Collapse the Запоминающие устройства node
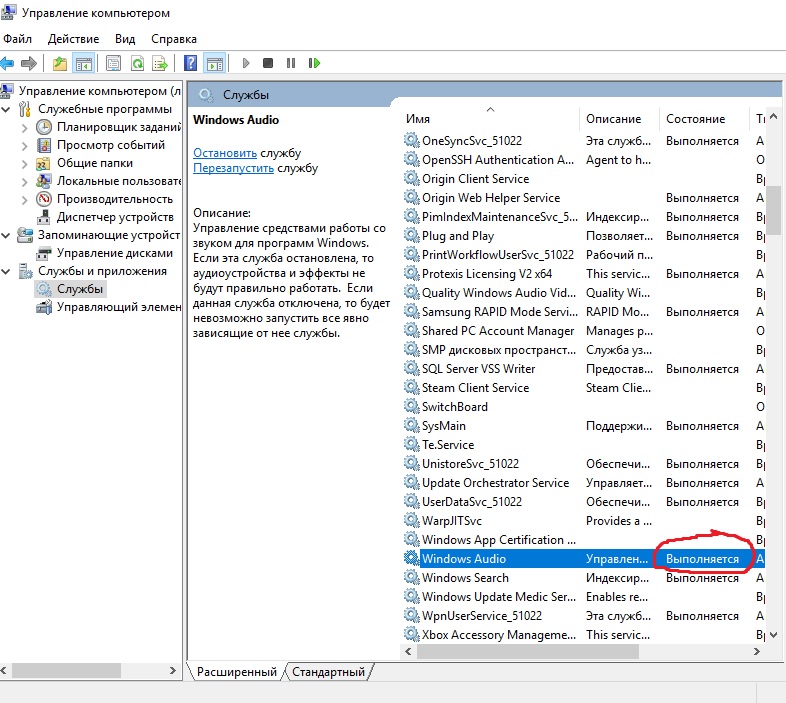The height and width of the screenshot is (703, 786). (x=6, y=235)
